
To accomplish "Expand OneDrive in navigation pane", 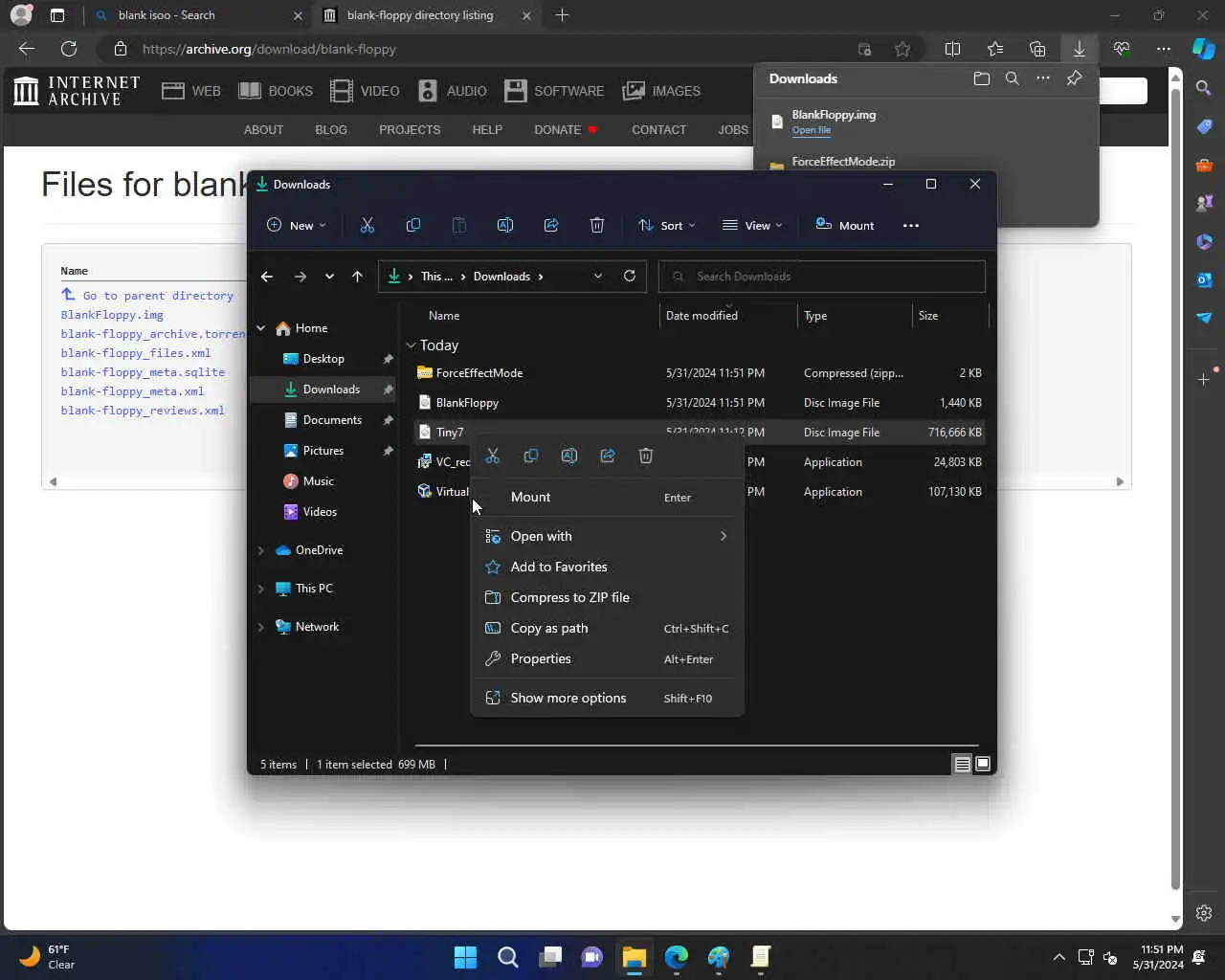I will click(x=260, y=550).
